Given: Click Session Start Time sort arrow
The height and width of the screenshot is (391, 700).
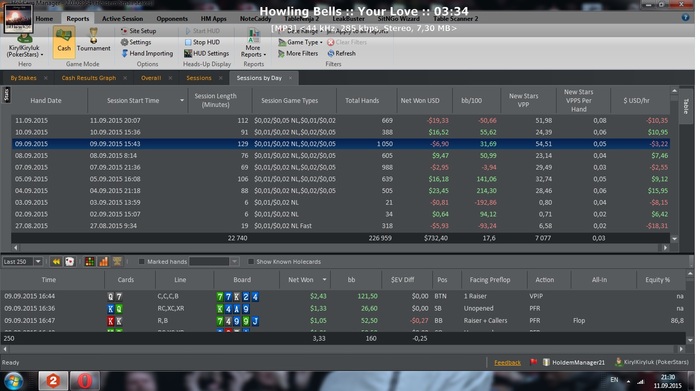Looking at the screenshot, I should (x=182, y=100).
